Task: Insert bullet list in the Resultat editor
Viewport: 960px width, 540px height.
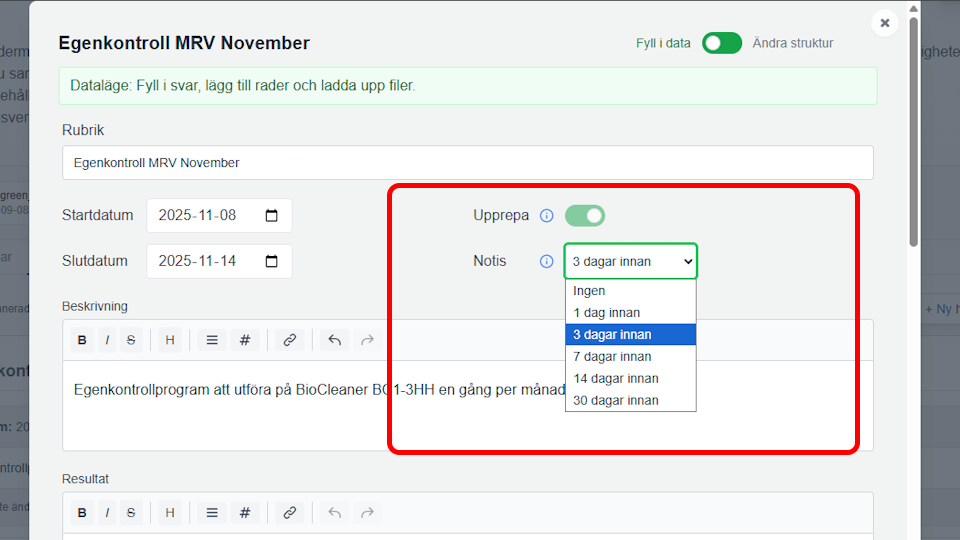Action: click(x=212, y=512)
